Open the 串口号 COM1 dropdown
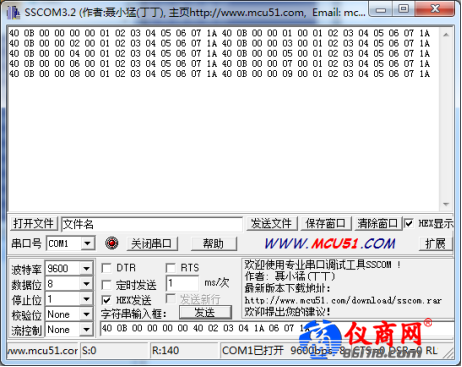 88,244
